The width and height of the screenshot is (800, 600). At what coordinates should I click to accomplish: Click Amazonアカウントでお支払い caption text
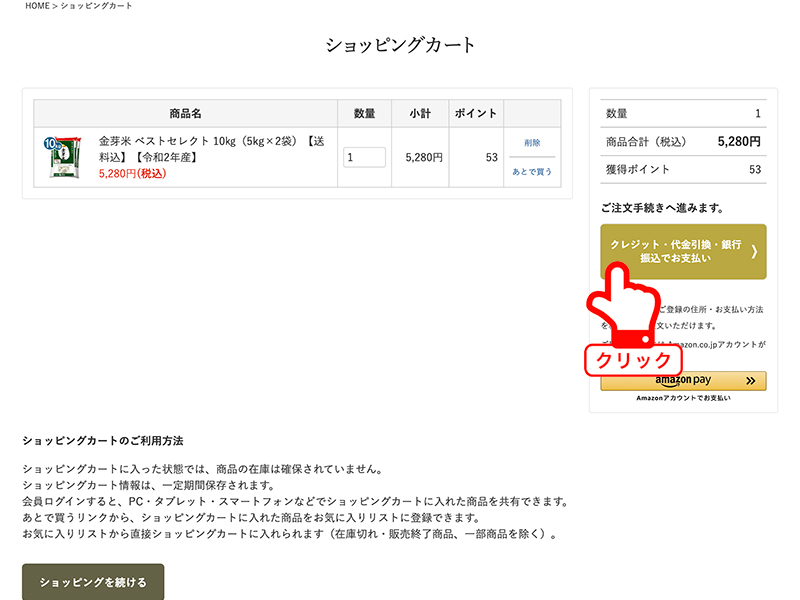683,398
